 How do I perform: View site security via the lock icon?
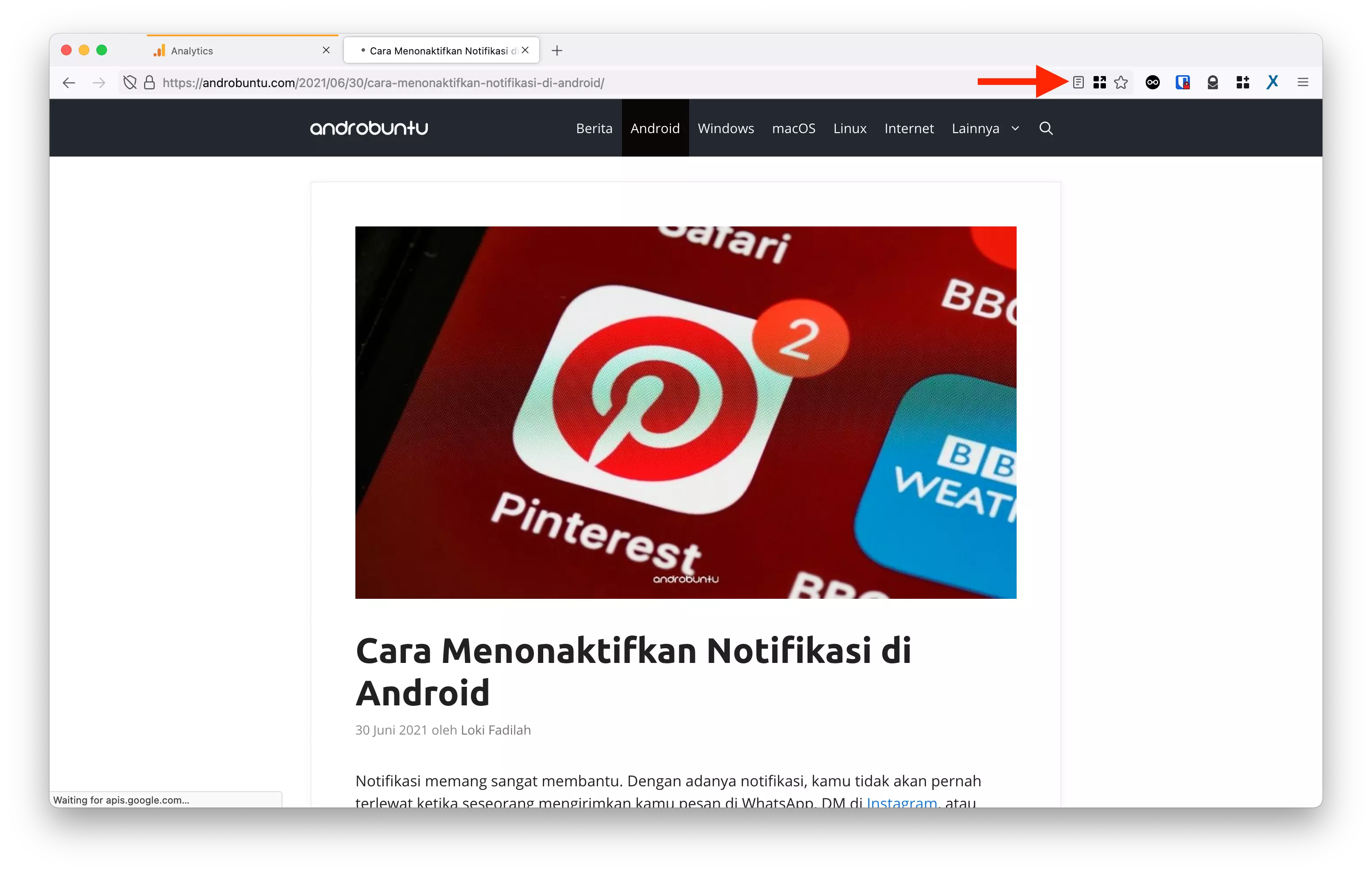(149, 82)
